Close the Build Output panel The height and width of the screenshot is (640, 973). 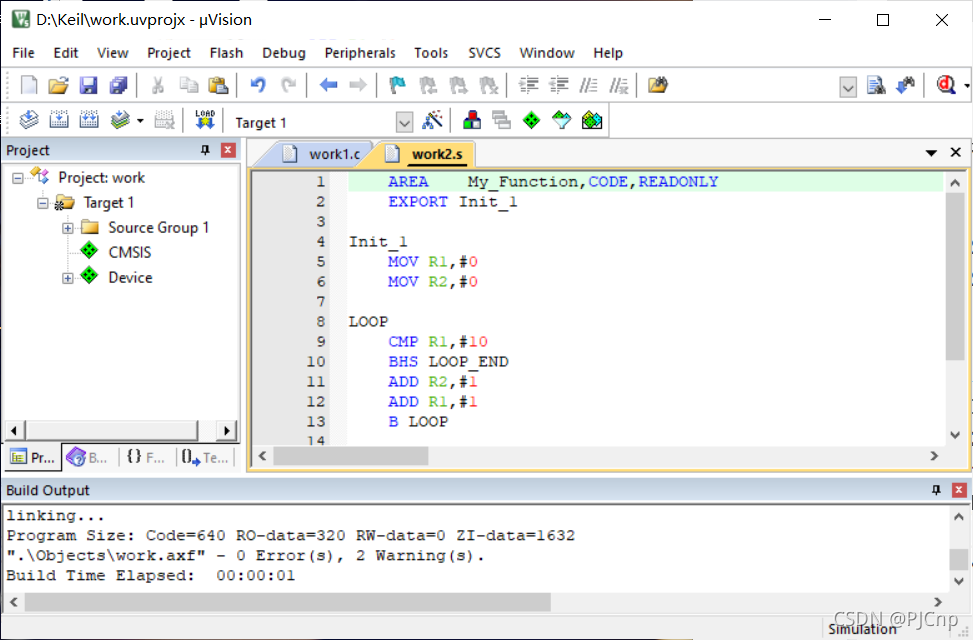959,490
